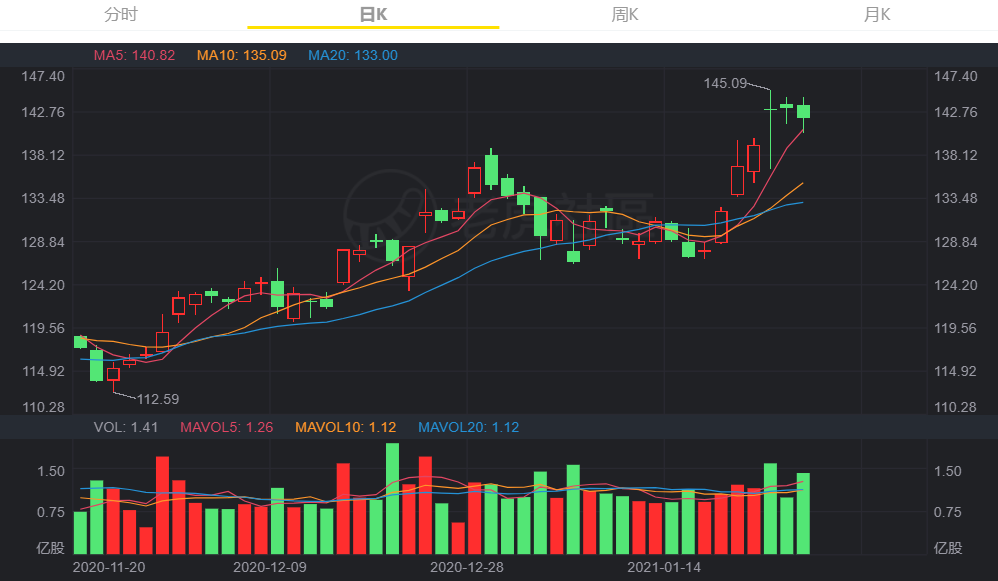Image resolution: width=998 pixels, height=581 pixels.
Task: Click the left axis 119.56 price label
Action: point(43,328)
